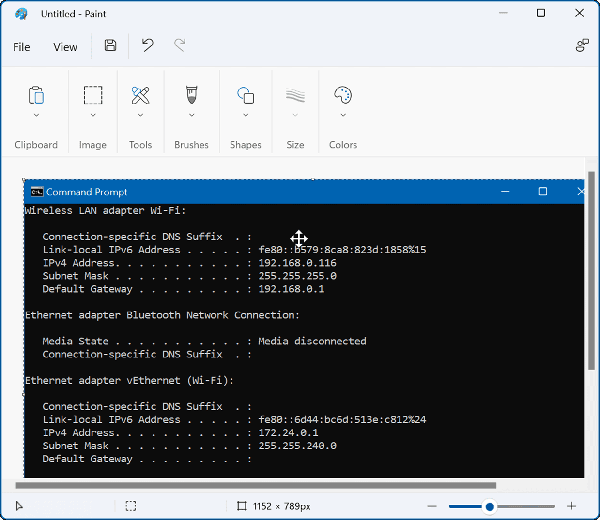600x520 pixels.
Task: Click the Paint app logo icon
Action: coord(21,14)
